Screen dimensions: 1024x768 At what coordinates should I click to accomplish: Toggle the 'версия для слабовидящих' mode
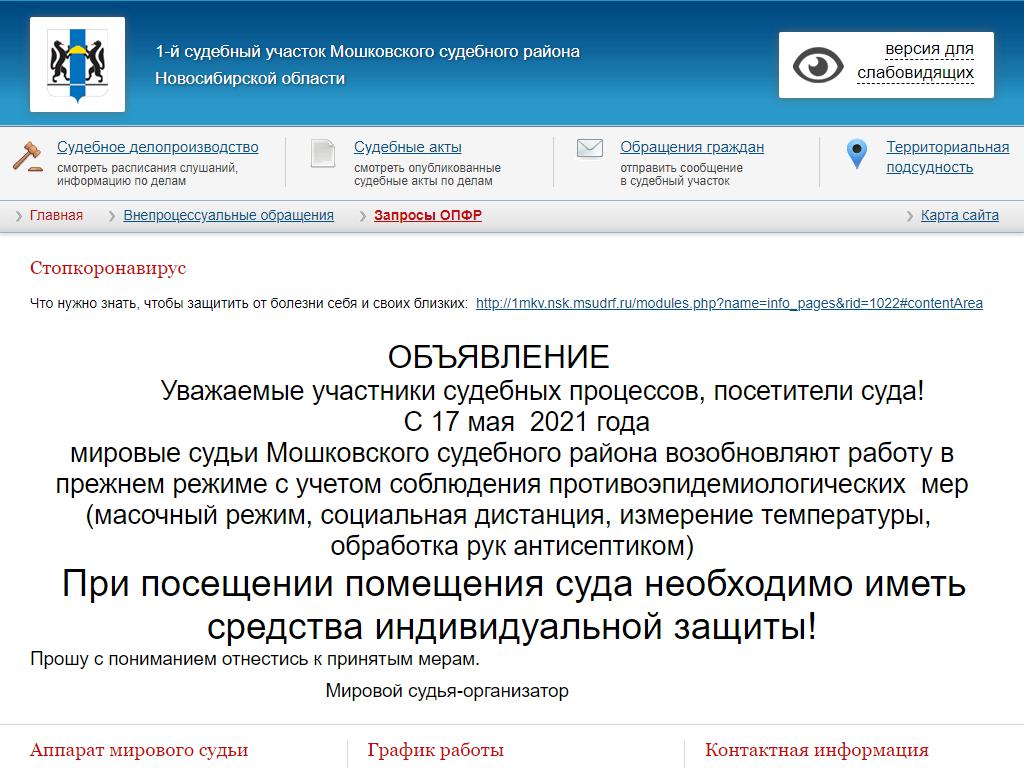click(914, 61)
